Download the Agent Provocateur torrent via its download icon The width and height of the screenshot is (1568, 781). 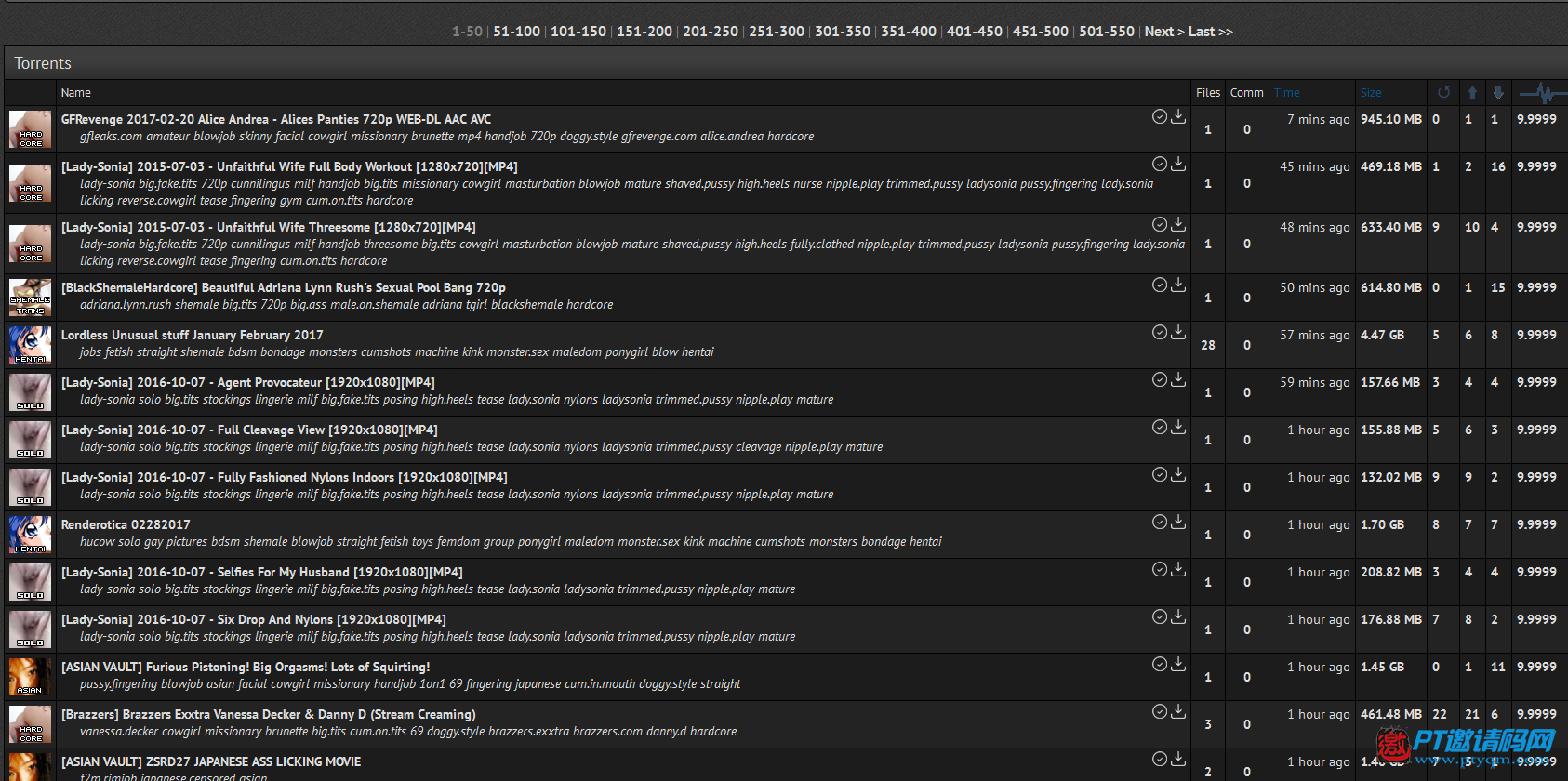click(1178, 379)
